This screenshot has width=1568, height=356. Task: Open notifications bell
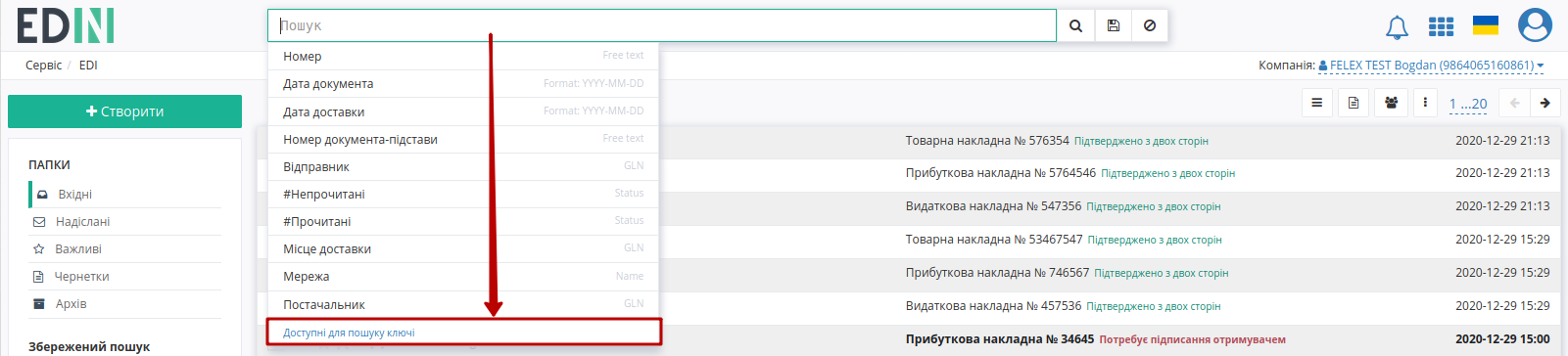1397,27
